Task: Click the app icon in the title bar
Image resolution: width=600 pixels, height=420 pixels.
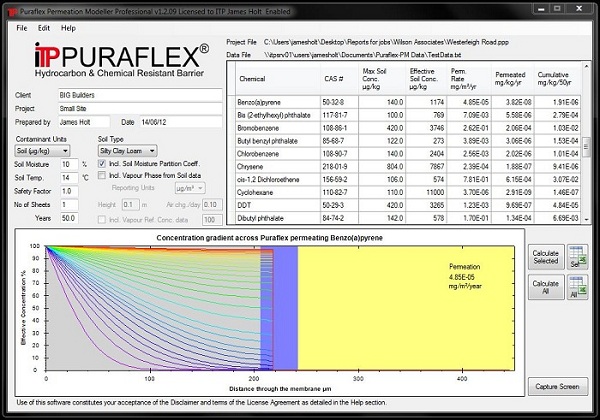Action: coord(9,8)
